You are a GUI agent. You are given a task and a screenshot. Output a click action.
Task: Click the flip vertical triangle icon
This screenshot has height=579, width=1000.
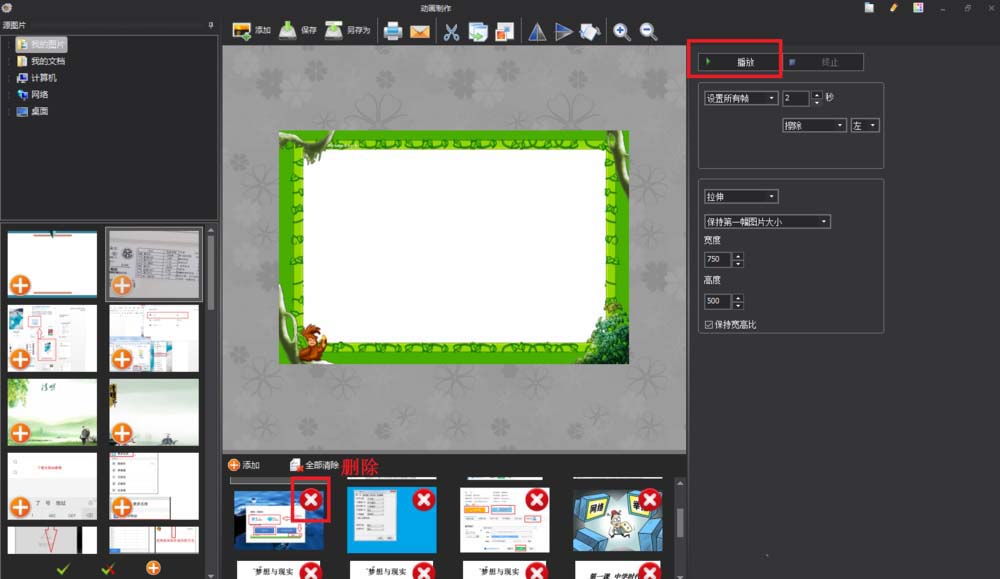563,31
